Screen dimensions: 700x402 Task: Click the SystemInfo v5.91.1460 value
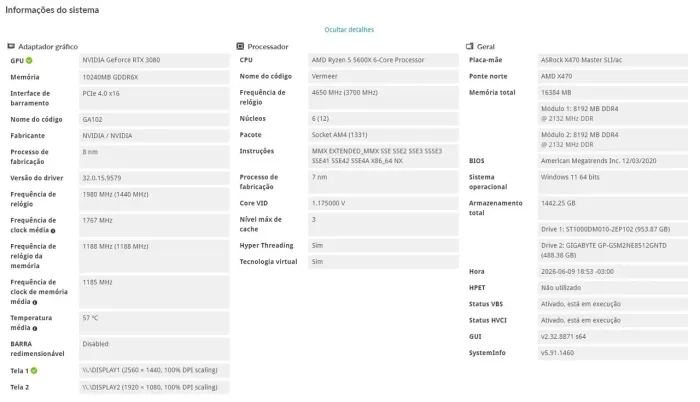(613, 353)
